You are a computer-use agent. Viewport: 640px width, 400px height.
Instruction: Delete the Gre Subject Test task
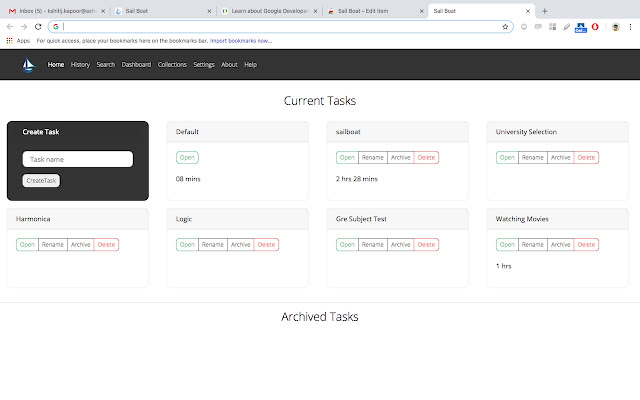click(x=426, y=244)
